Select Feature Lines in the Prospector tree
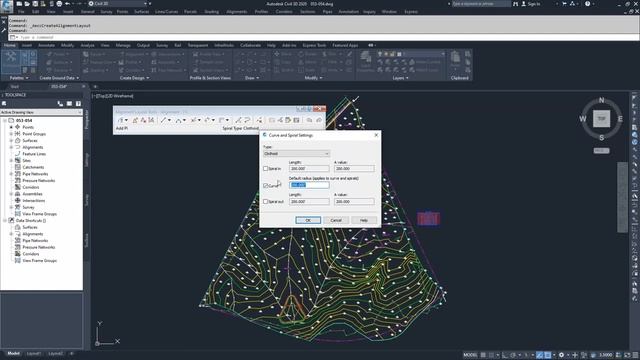 tap(34, 154)
